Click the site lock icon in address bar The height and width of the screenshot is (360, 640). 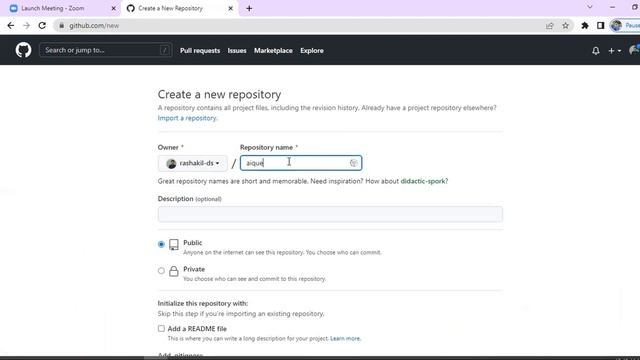point(62,26)
